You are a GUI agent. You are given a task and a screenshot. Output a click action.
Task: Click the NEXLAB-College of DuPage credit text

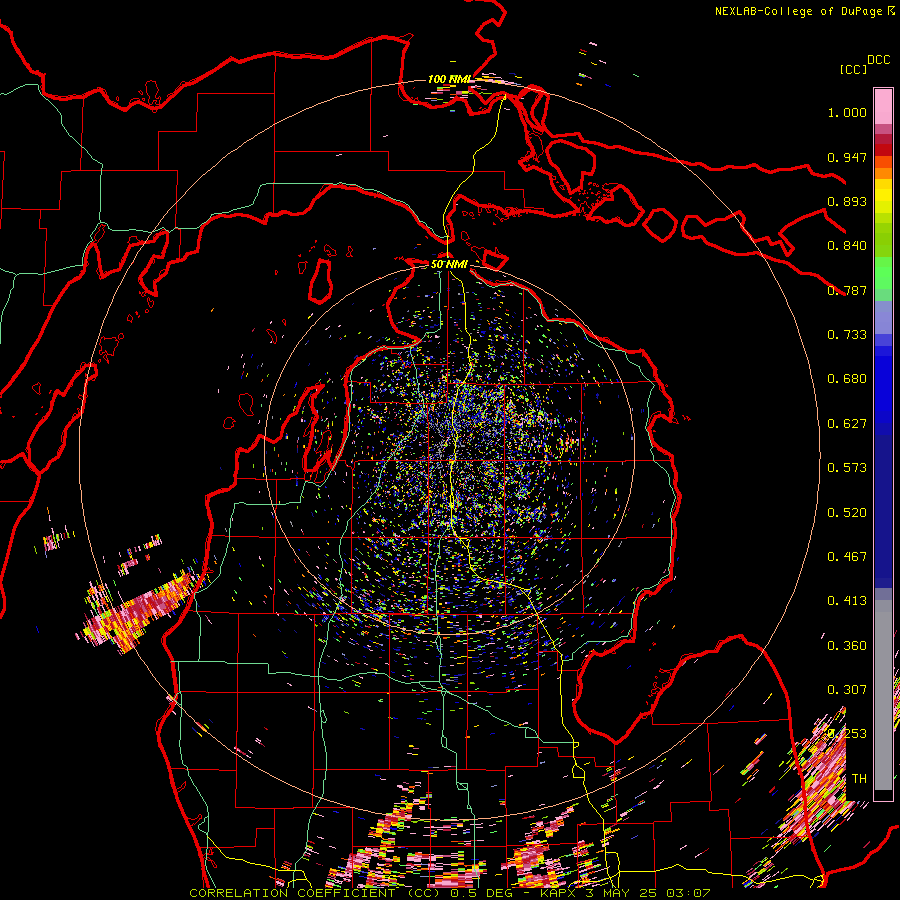click(804, 11)
